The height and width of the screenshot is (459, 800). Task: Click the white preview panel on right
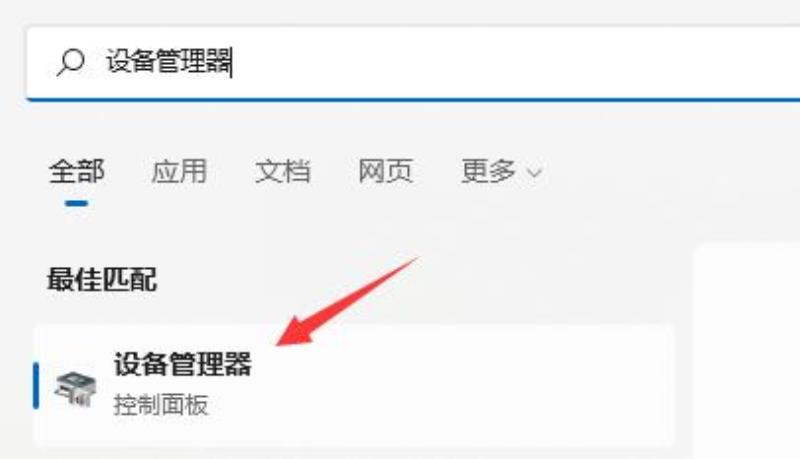tap(747, 352)
